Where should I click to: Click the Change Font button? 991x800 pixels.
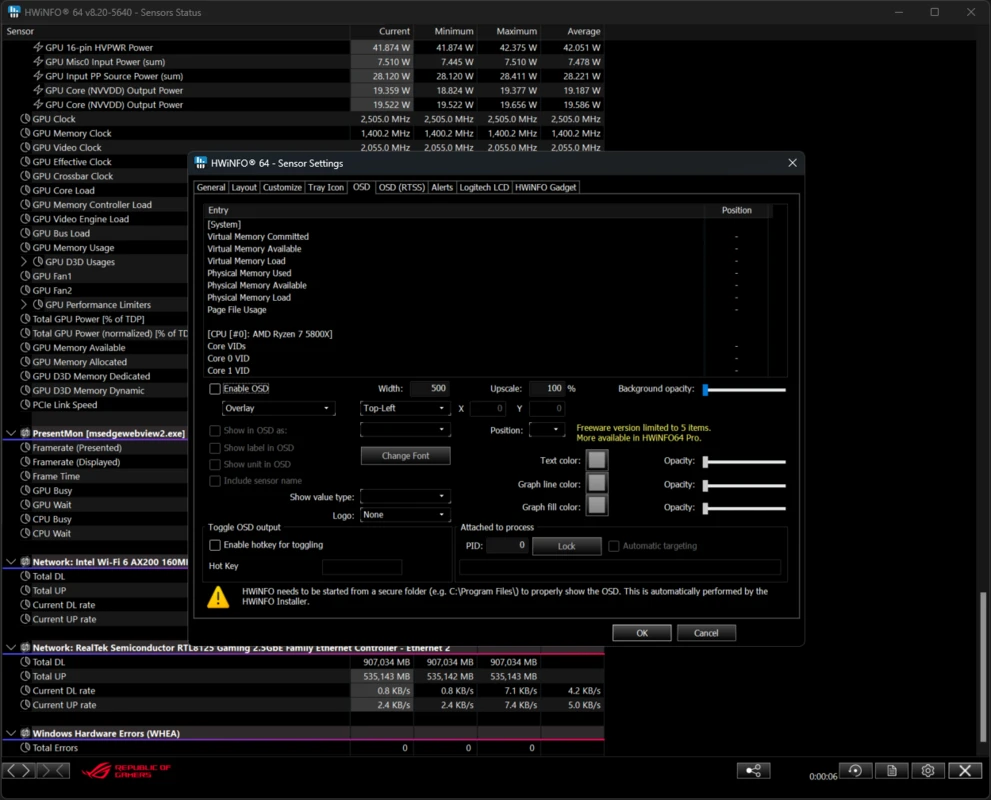(x=406, y=456)
